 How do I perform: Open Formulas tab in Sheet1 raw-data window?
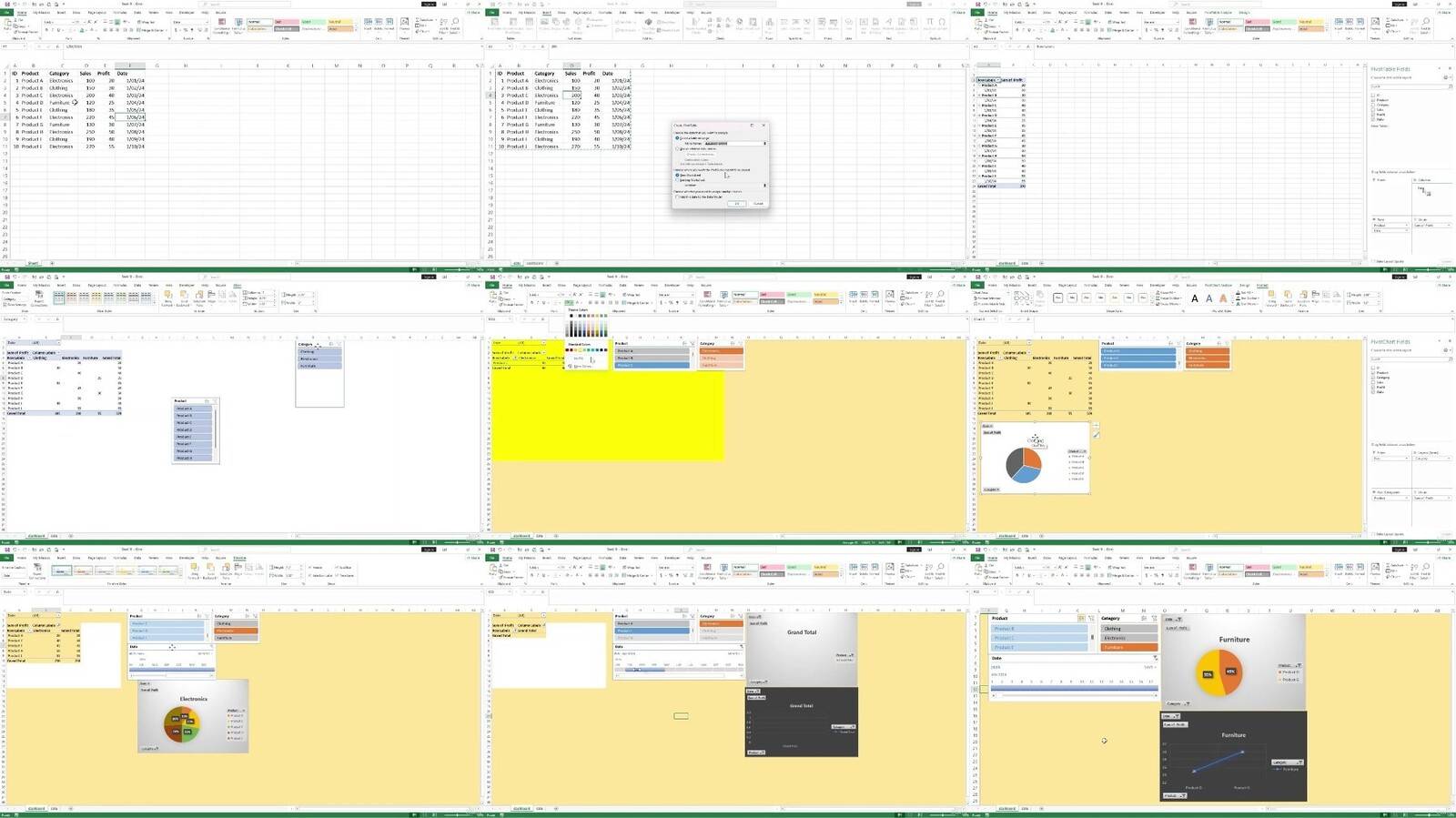tap(120, 13)
